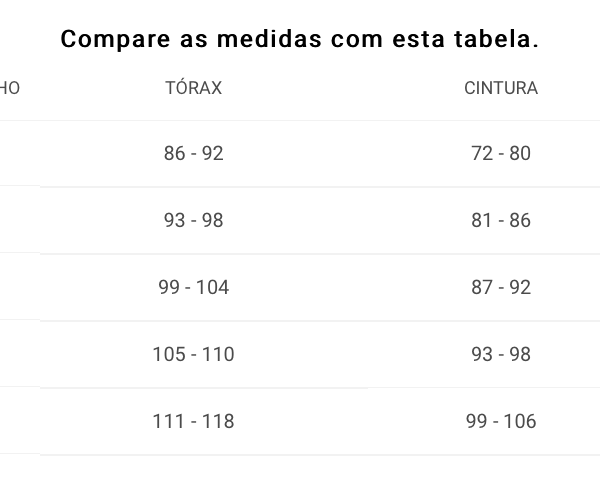Screen dimensions: 600x484
Task: Click the CINTURA column header
Action: tap(501, 88)
